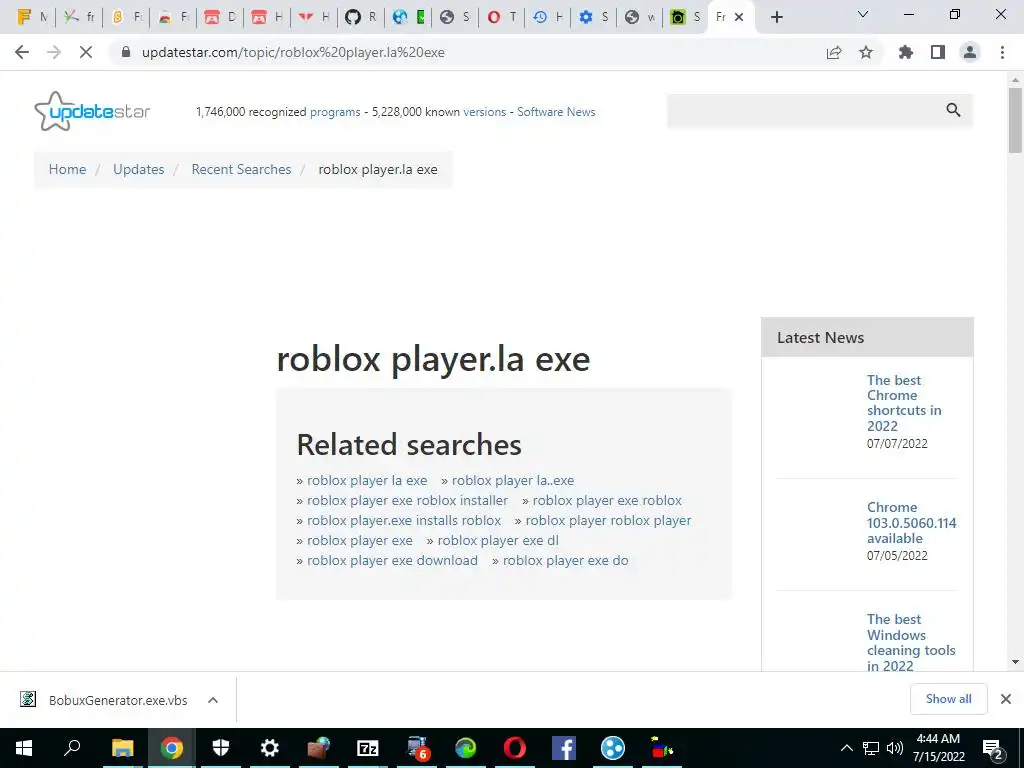Open the Software News link

pos(556,112)
